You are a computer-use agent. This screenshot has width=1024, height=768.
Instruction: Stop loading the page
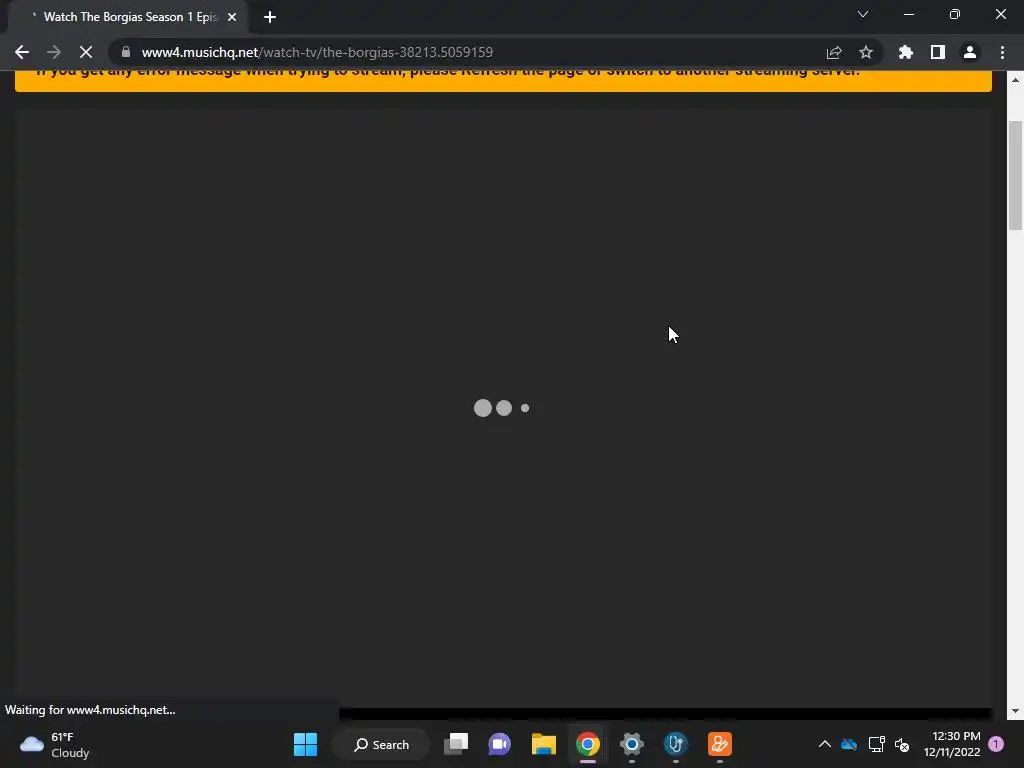tap(86, 52)
